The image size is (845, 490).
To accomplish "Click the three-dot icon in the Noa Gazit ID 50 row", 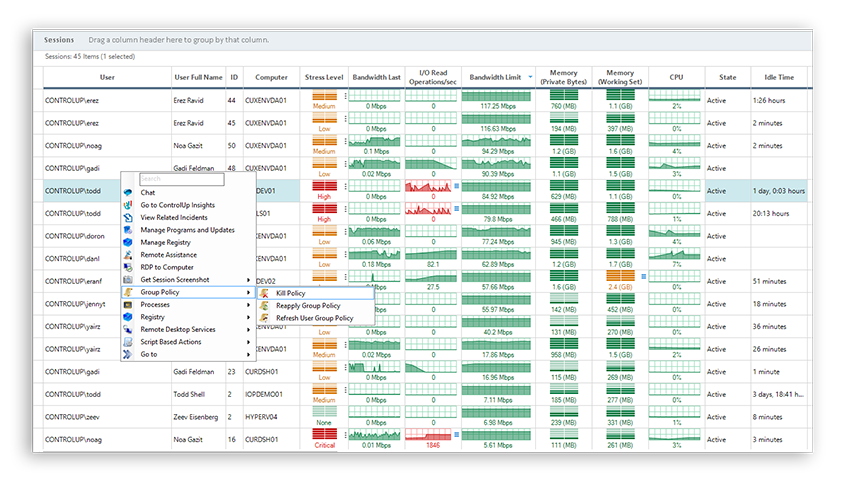I will point(345,141).
